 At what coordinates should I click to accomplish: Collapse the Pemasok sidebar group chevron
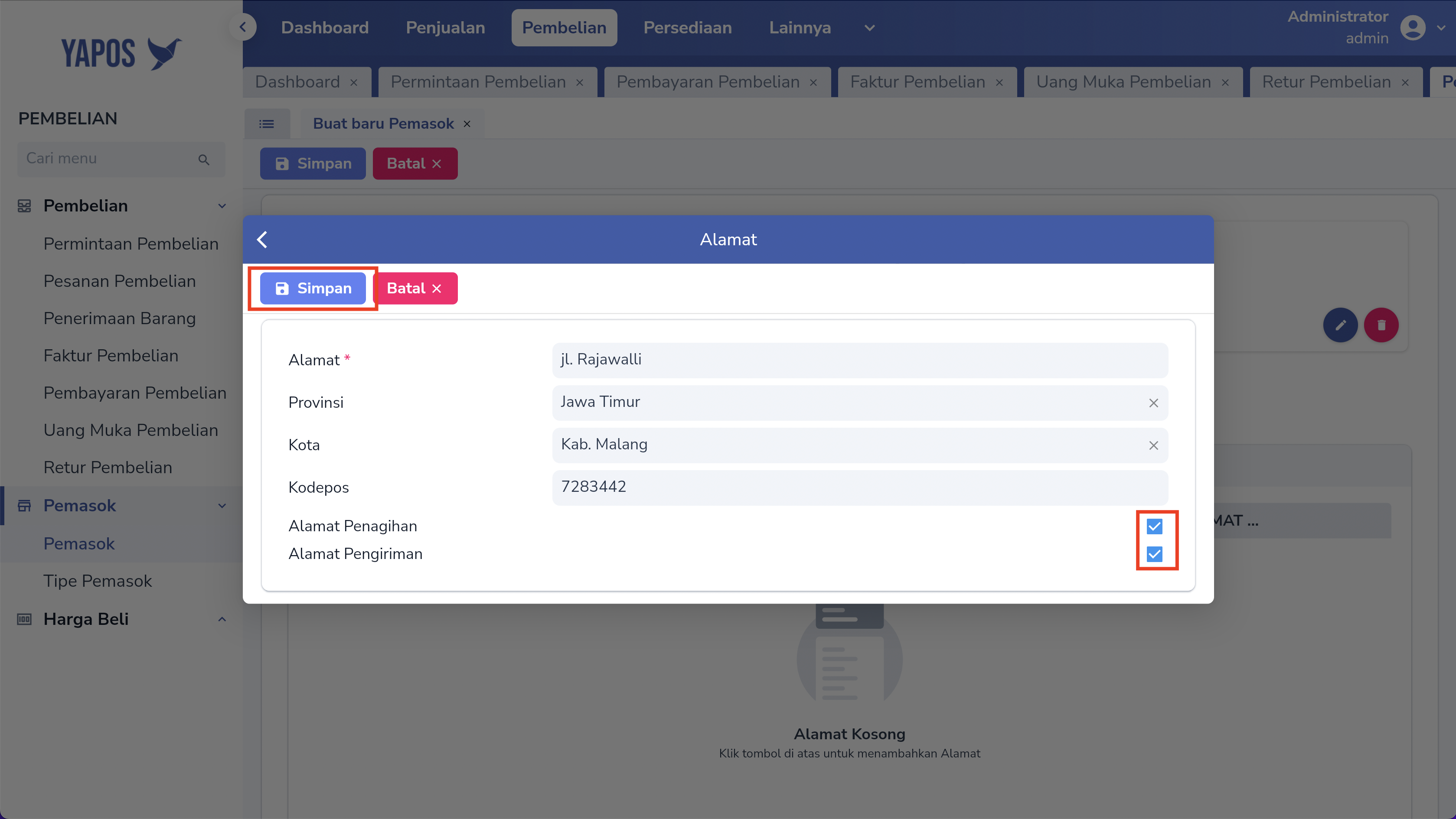[222, 506]
